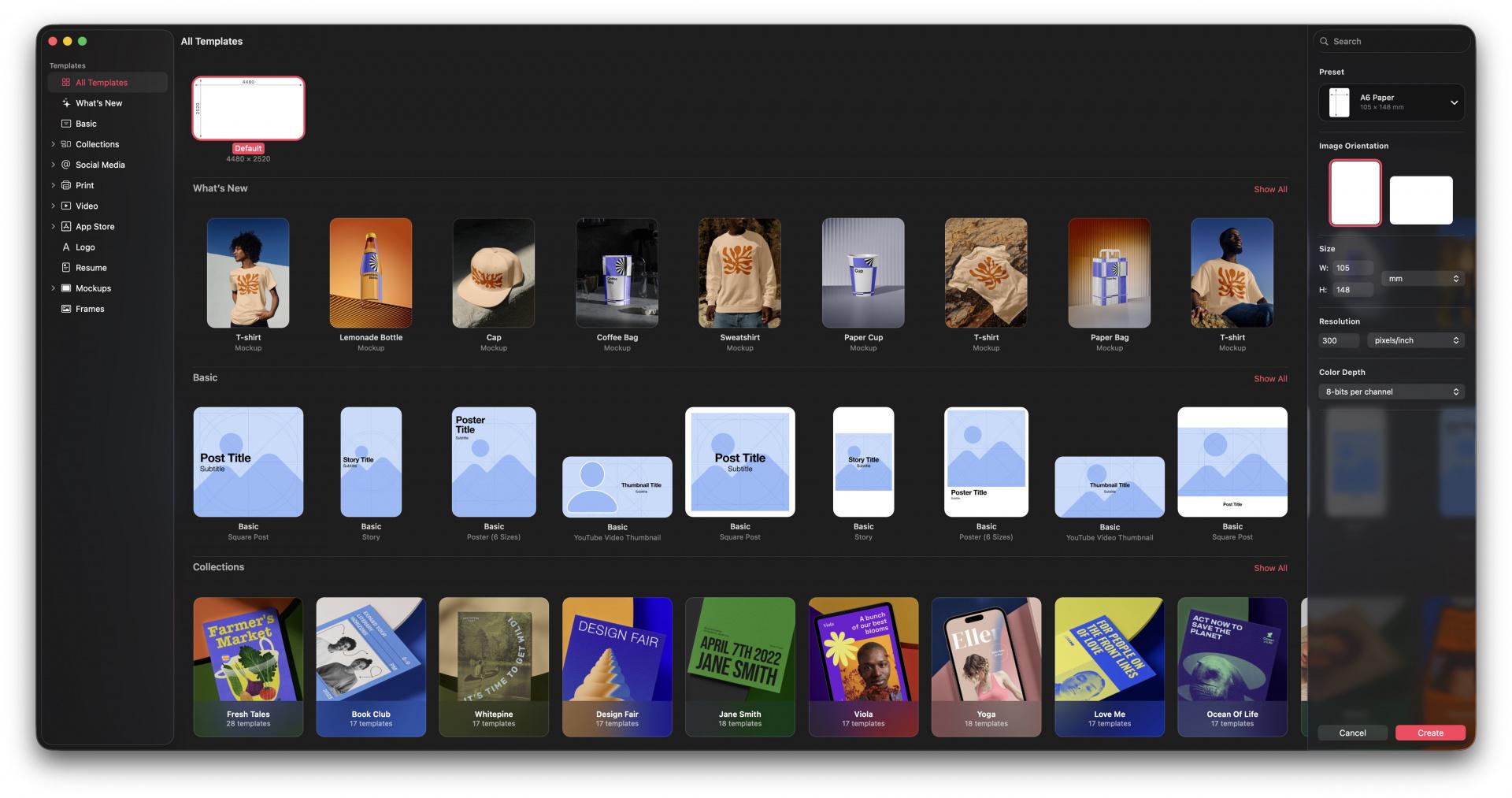Open the pixels/inch resolution unit dropdown
The image size is (1512, 798).
(1415, 340)
